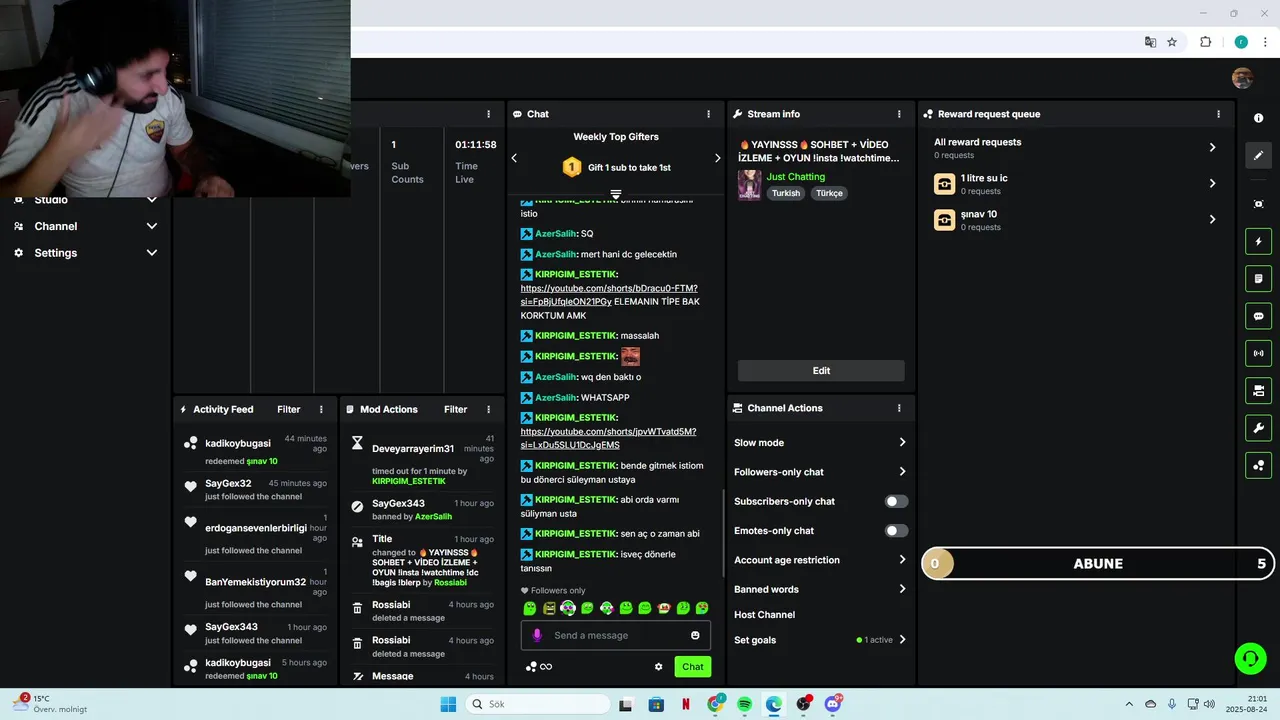The width and height of the screenshot is (1280, 720).
Task: Open the Windows Start menu
Action: pos(448,704)
